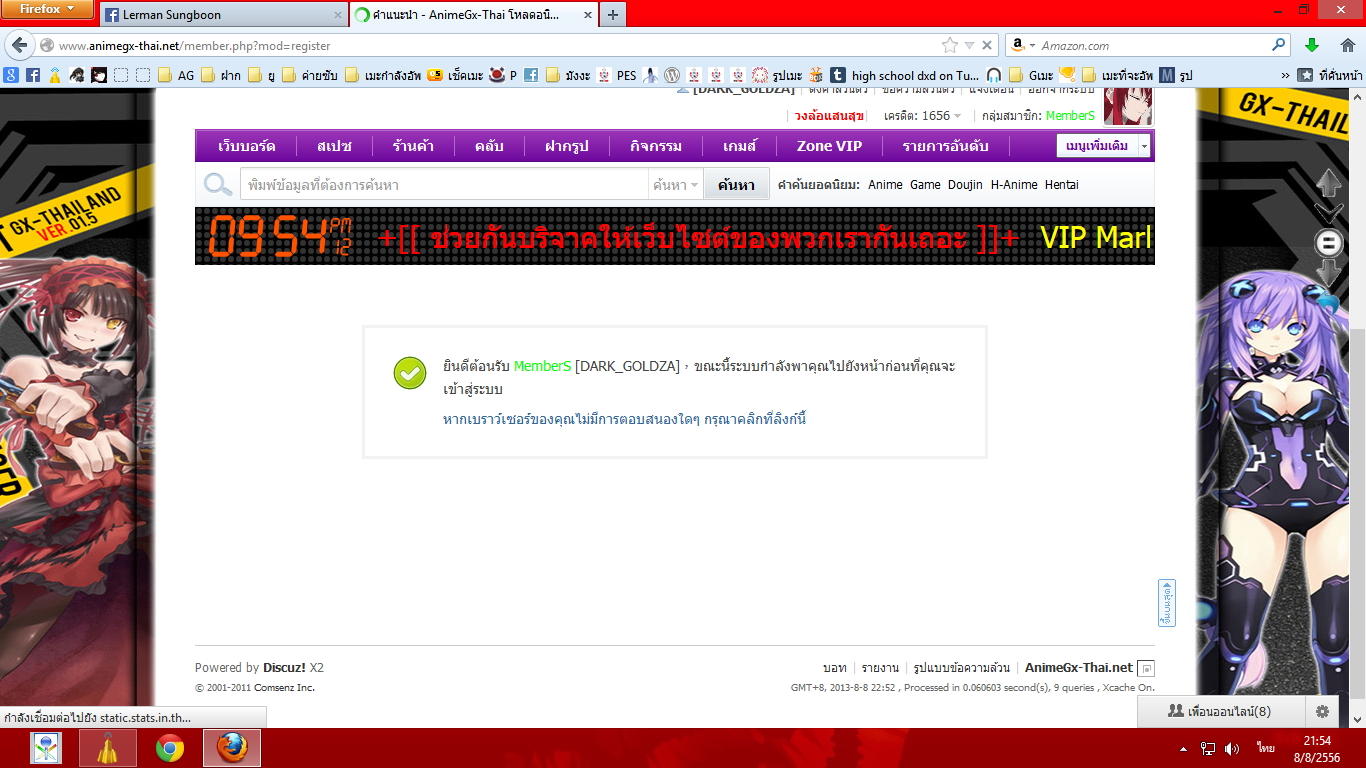Open the กิจกรรม navigation menu item
This screenshot has width=1366, height=768.
coord(656,146)
